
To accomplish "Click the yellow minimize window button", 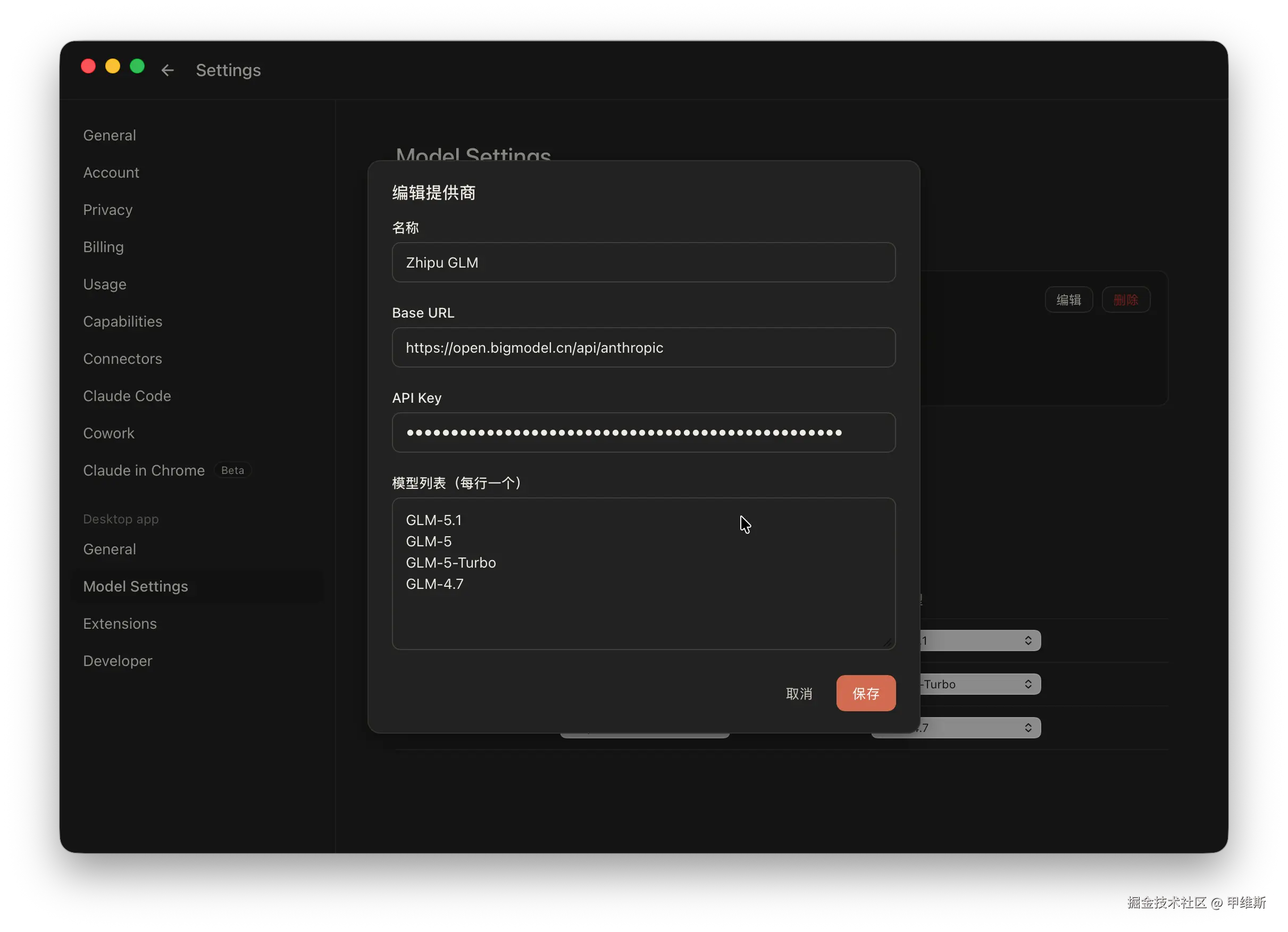I will pyautogui.click(x=113, y=66).
